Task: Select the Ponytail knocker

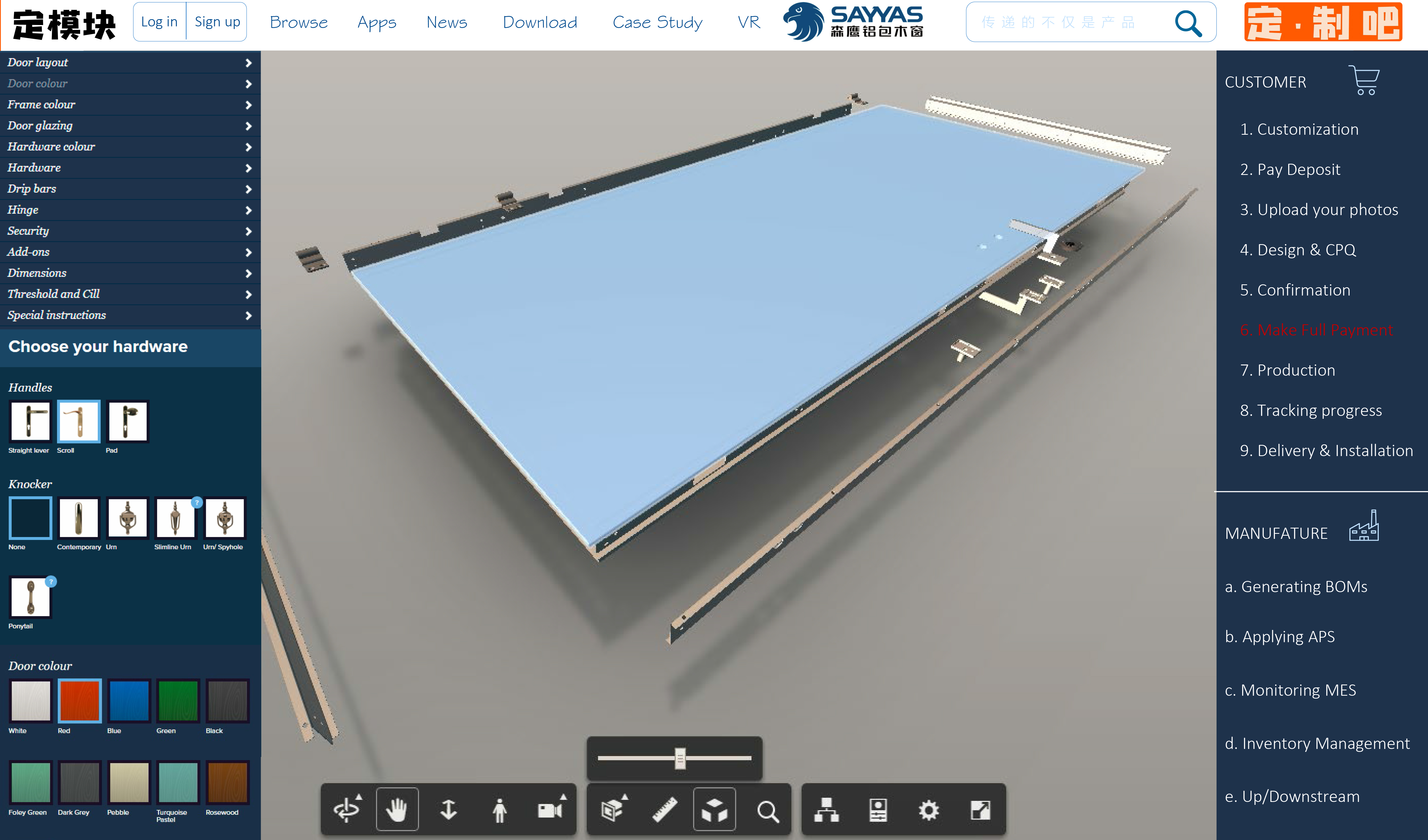Action: click(30, 597)
